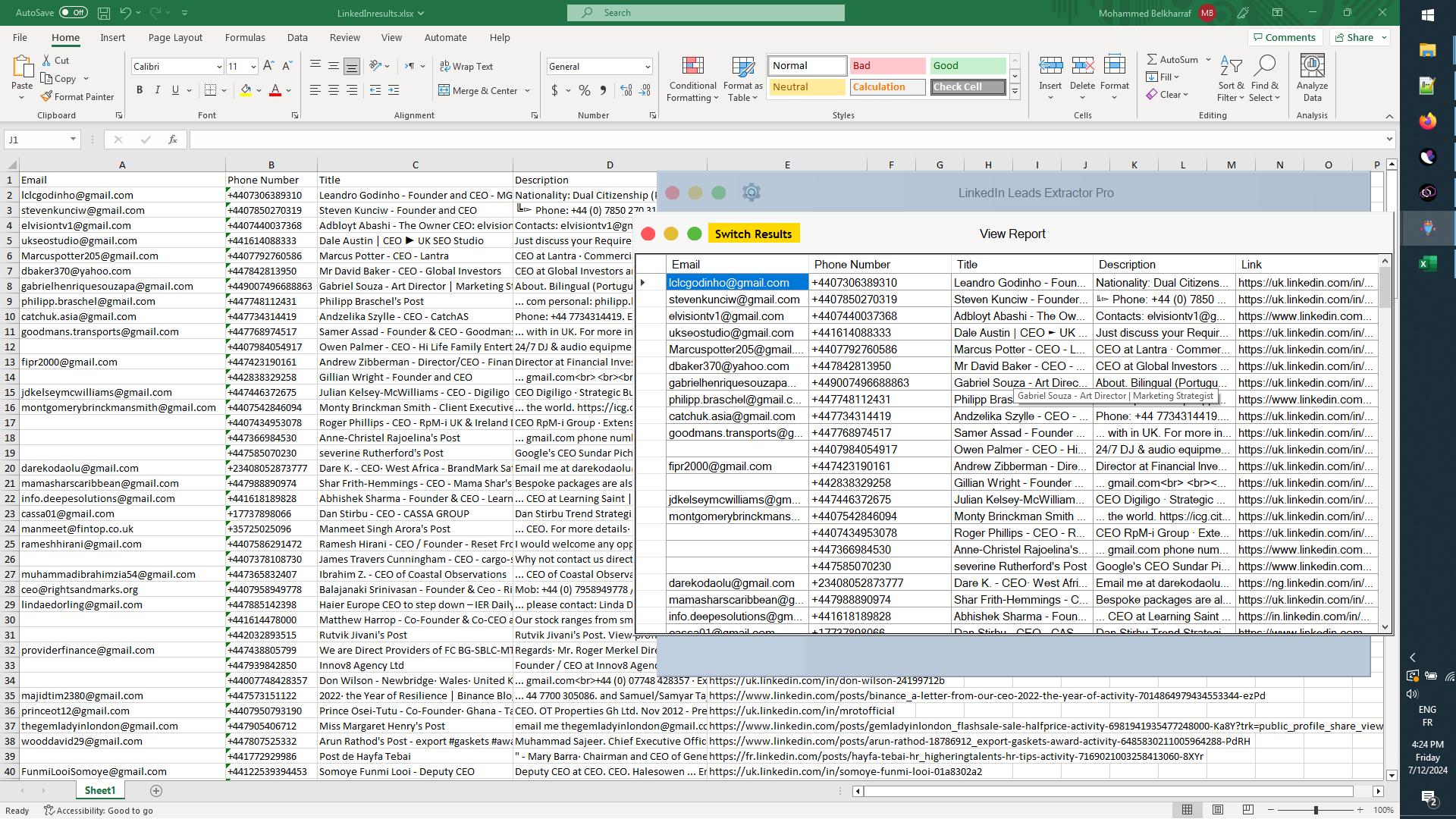Open the Share dropdown arrow
The height and width of the screenshot is (819, 1456).
click(1385, 38)
